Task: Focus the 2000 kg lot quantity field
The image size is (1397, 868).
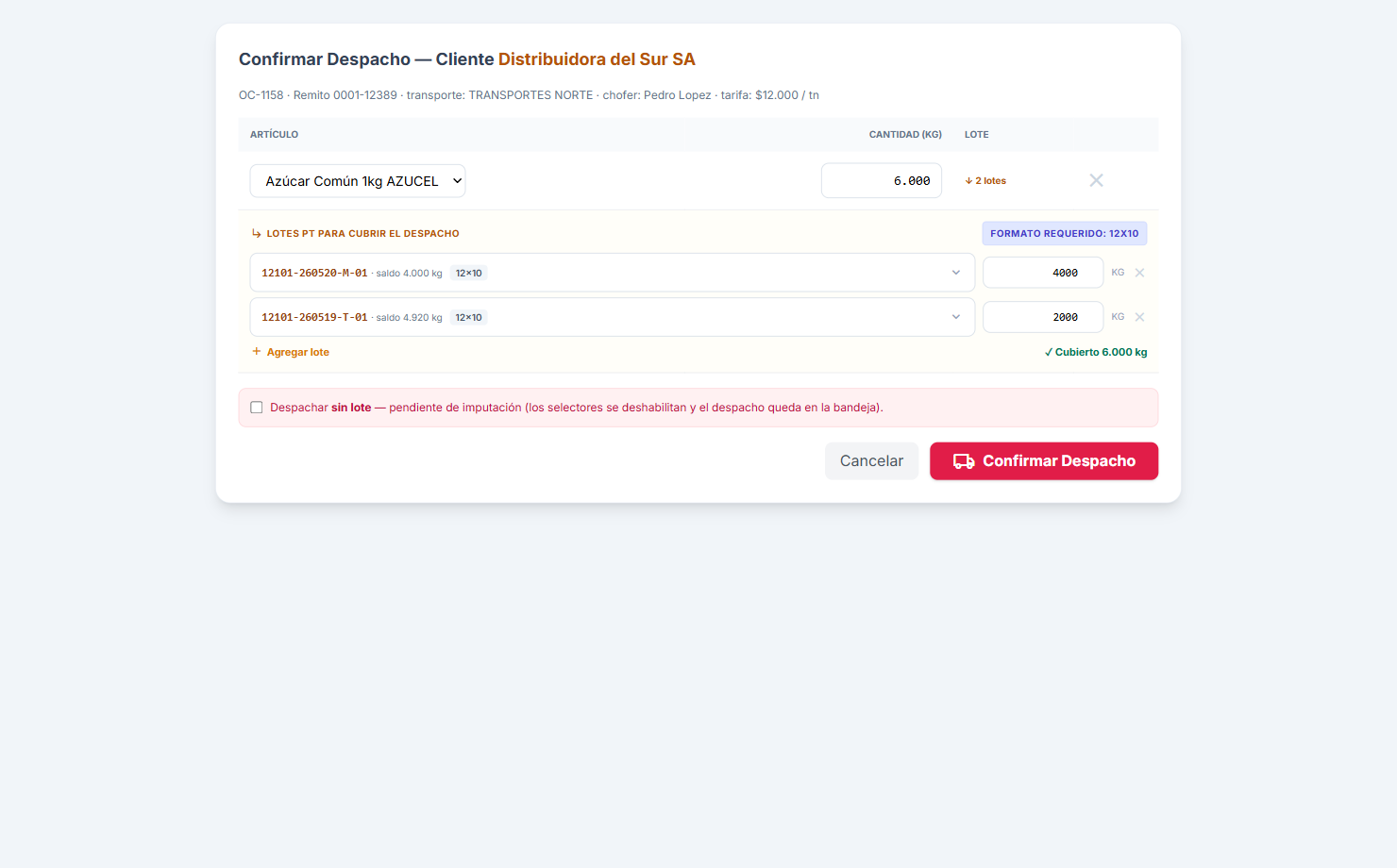Action: 1043,317
